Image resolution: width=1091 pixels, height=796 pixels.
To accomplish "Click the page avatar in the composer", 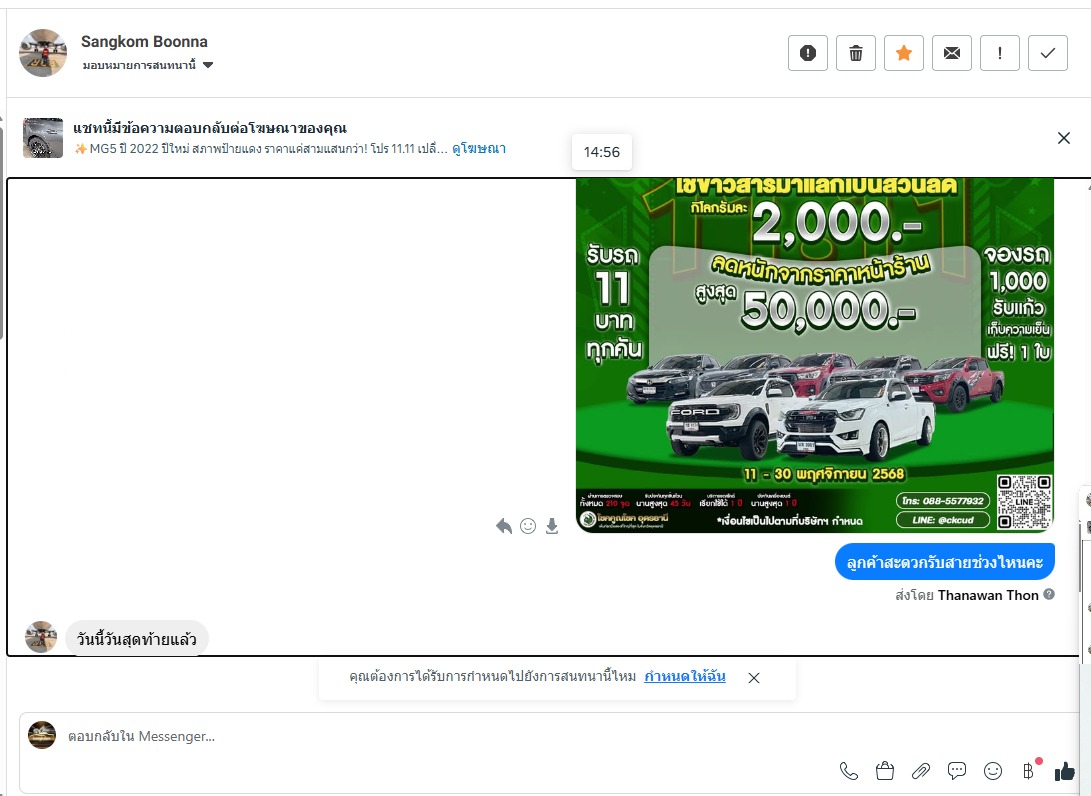I will point(42,735).
